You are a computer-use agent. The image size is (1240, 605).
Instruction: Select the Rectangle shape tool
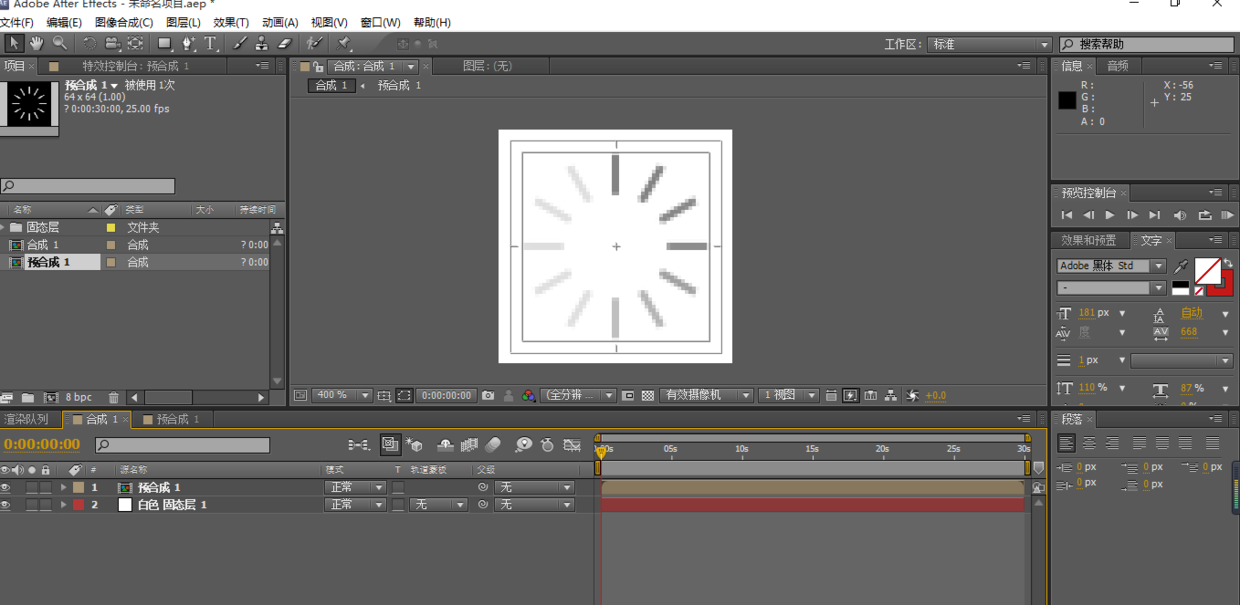tap(165, 43)
